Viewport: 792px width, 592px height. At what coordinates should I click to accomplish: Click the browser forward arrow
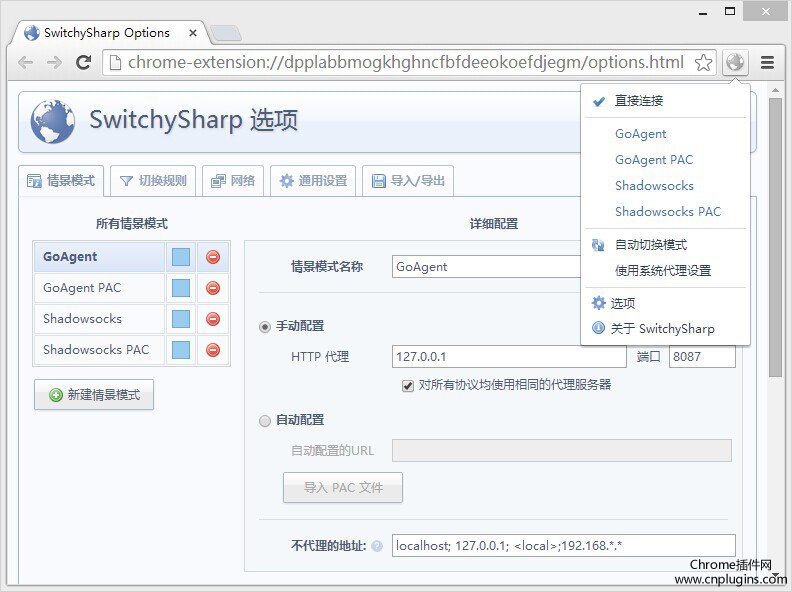click(x=54, y=63)
